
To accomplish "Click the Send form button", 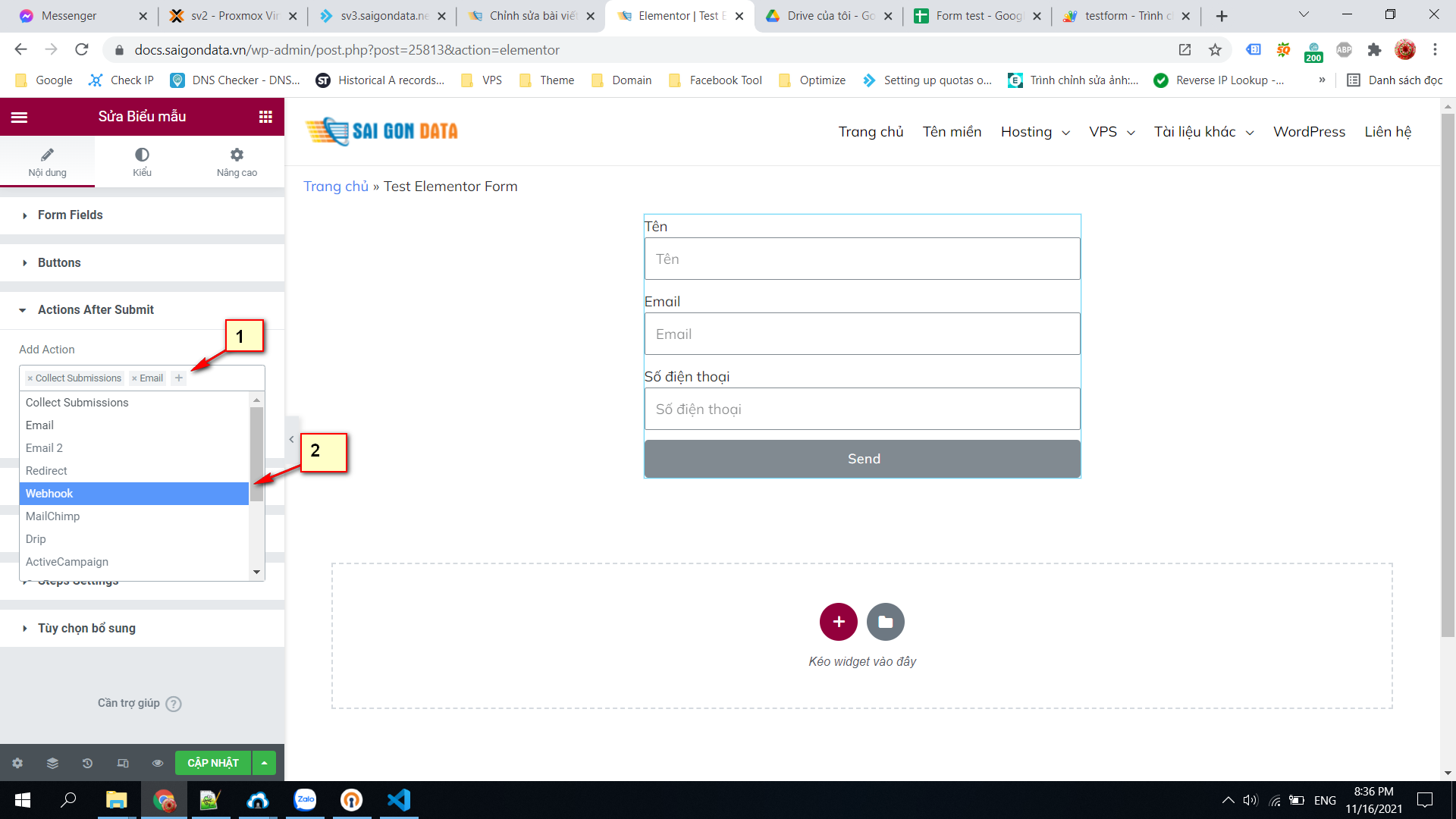I will click(x=862, y=459).
